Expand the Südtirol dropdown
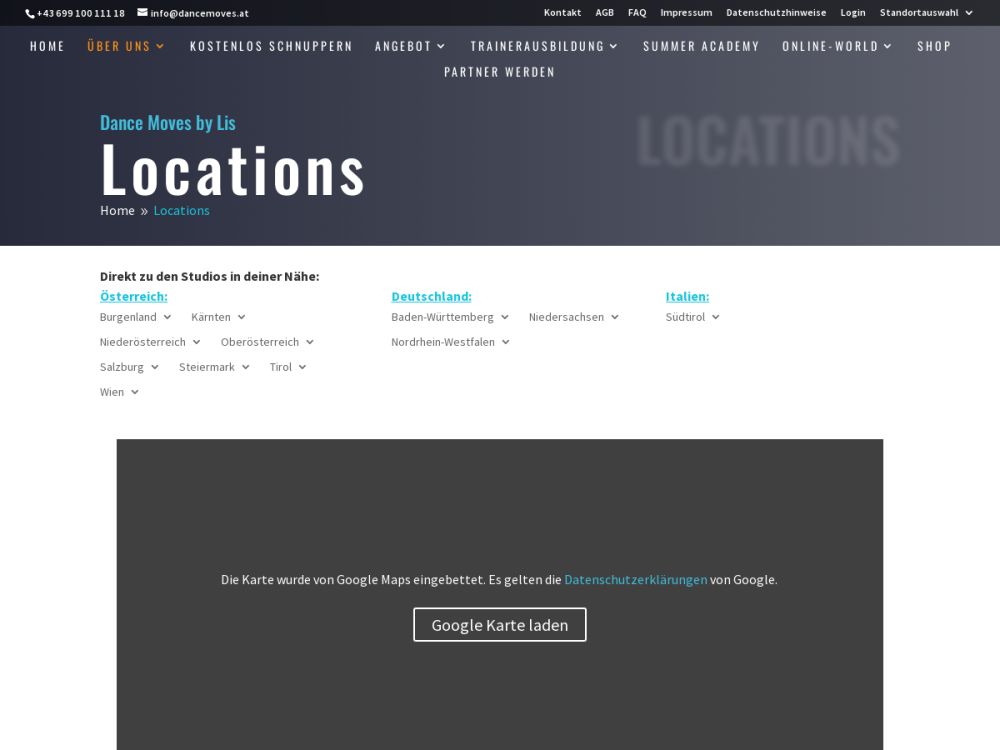This screenshot has height=750, width=1000. click(692, 317)
